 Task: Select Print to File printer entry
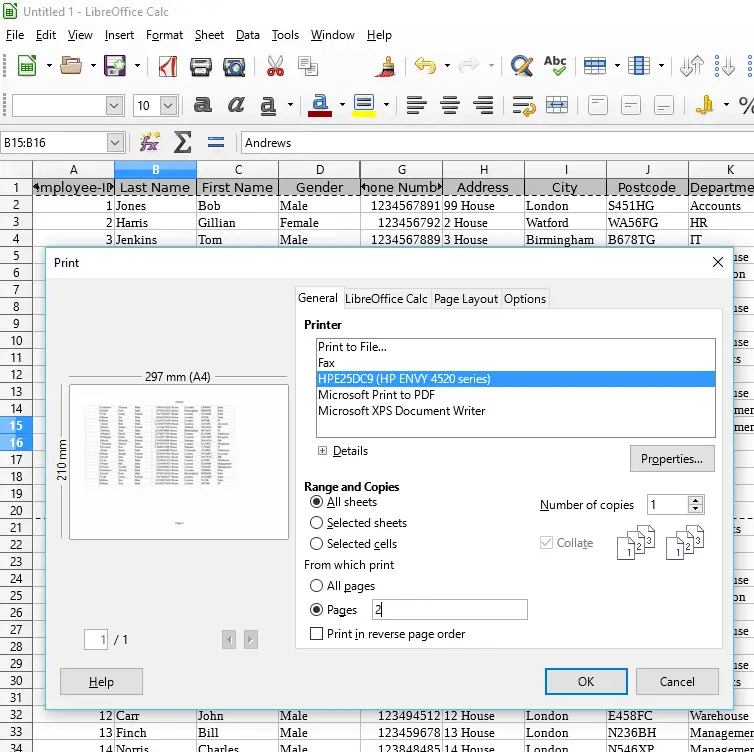[x=515, y=347]
